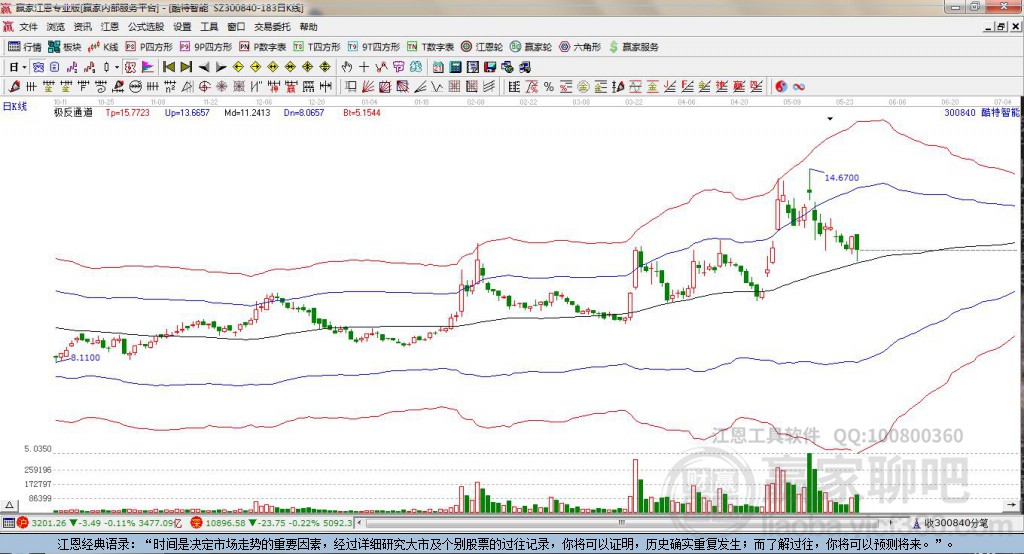1024x554 pixels.
Task: Open the 帮助 menu
Action: click(308, 27)
